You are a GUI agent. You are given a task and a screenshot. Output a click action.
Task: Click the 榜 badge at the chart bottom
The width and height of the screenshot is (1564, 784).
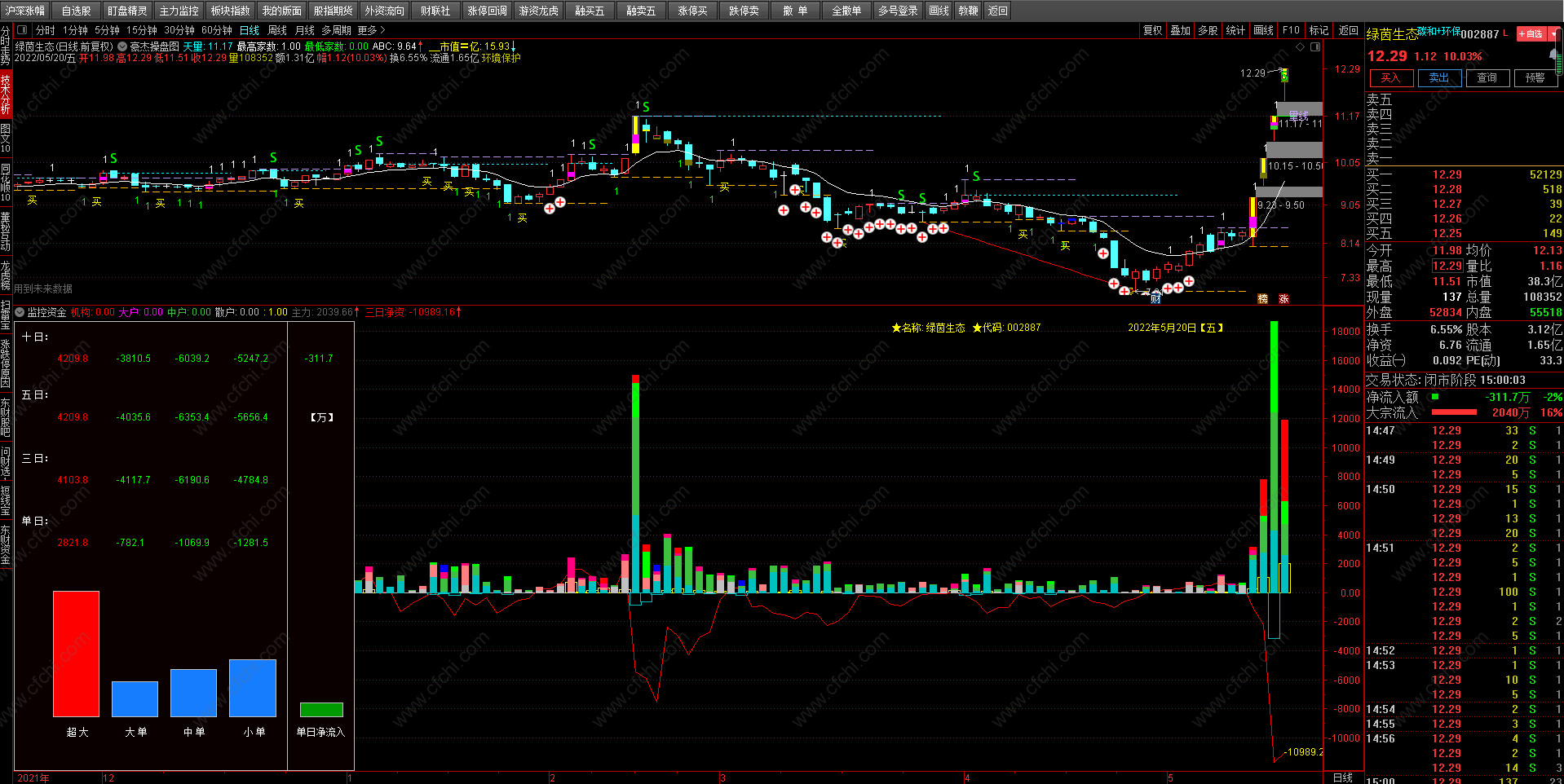(1262, 299)
